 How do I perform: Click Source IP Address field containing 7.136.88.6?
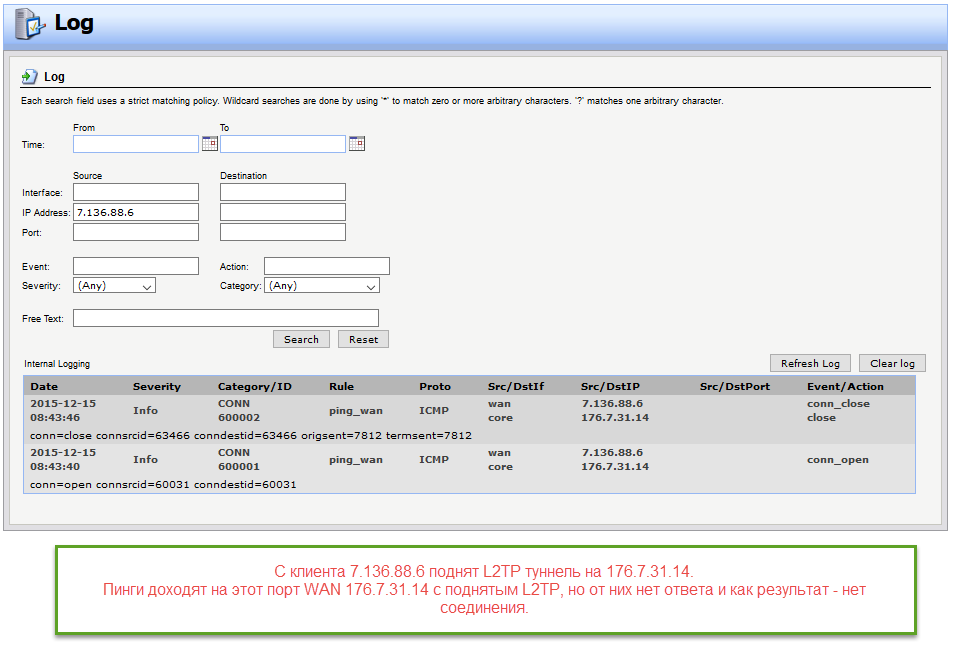(136, 212)
